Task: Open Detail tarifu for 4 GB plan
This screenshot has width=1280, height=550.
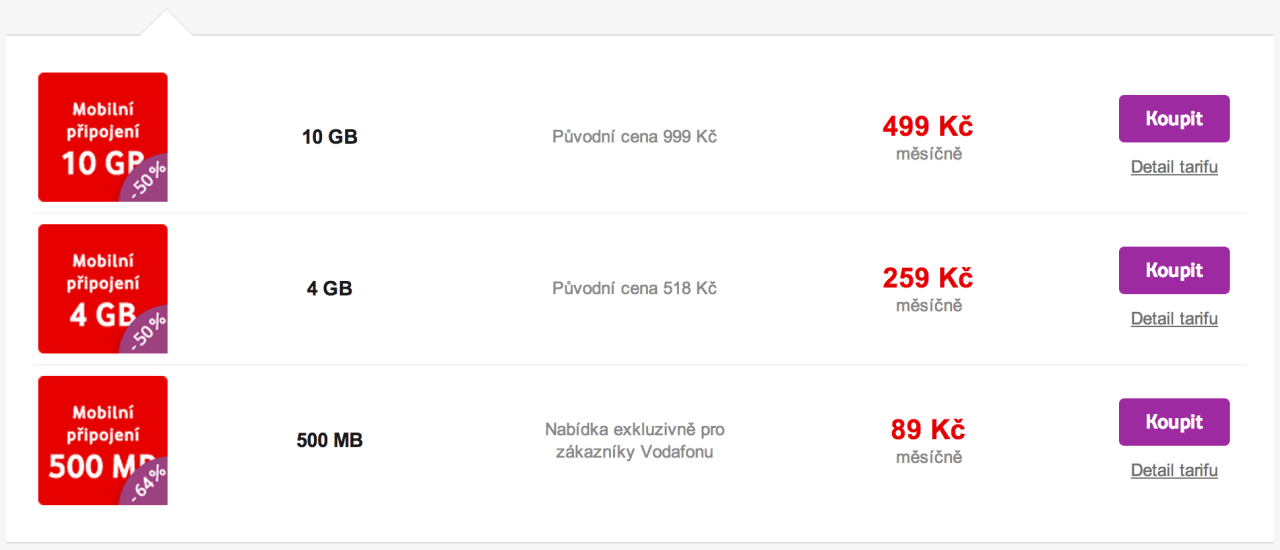Action: 1174,319
